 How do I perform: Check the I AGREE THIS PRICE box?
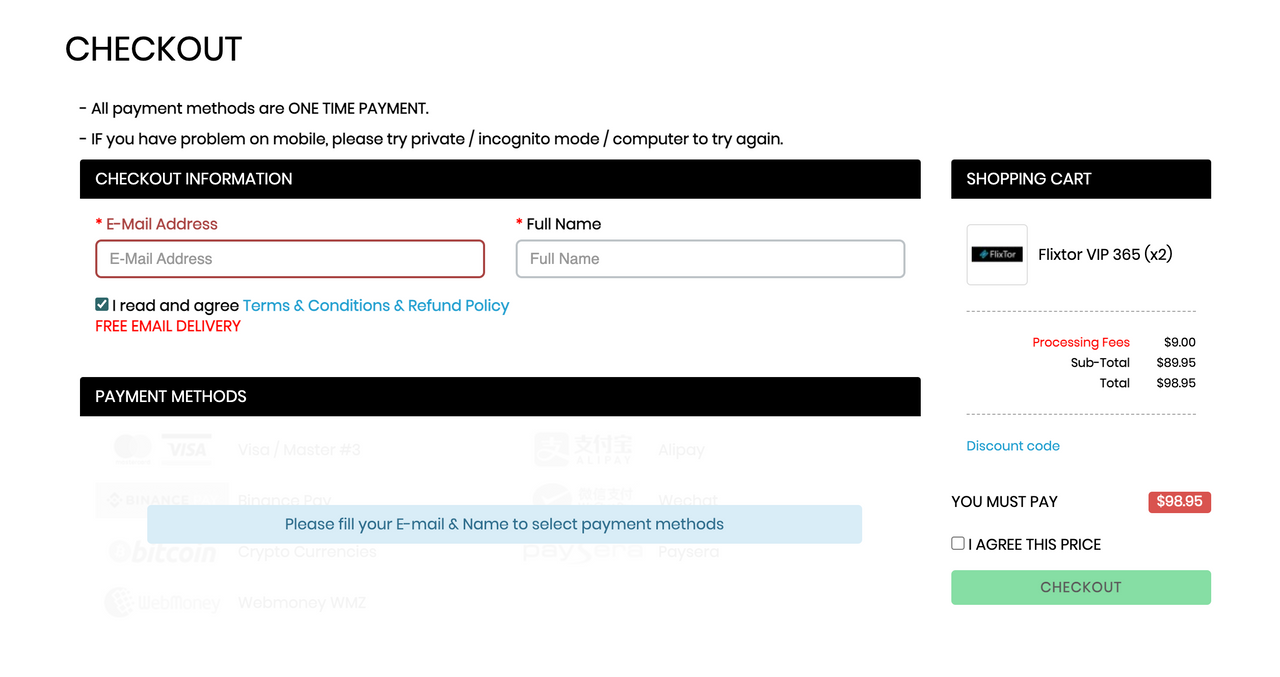(x=958, y=543)
